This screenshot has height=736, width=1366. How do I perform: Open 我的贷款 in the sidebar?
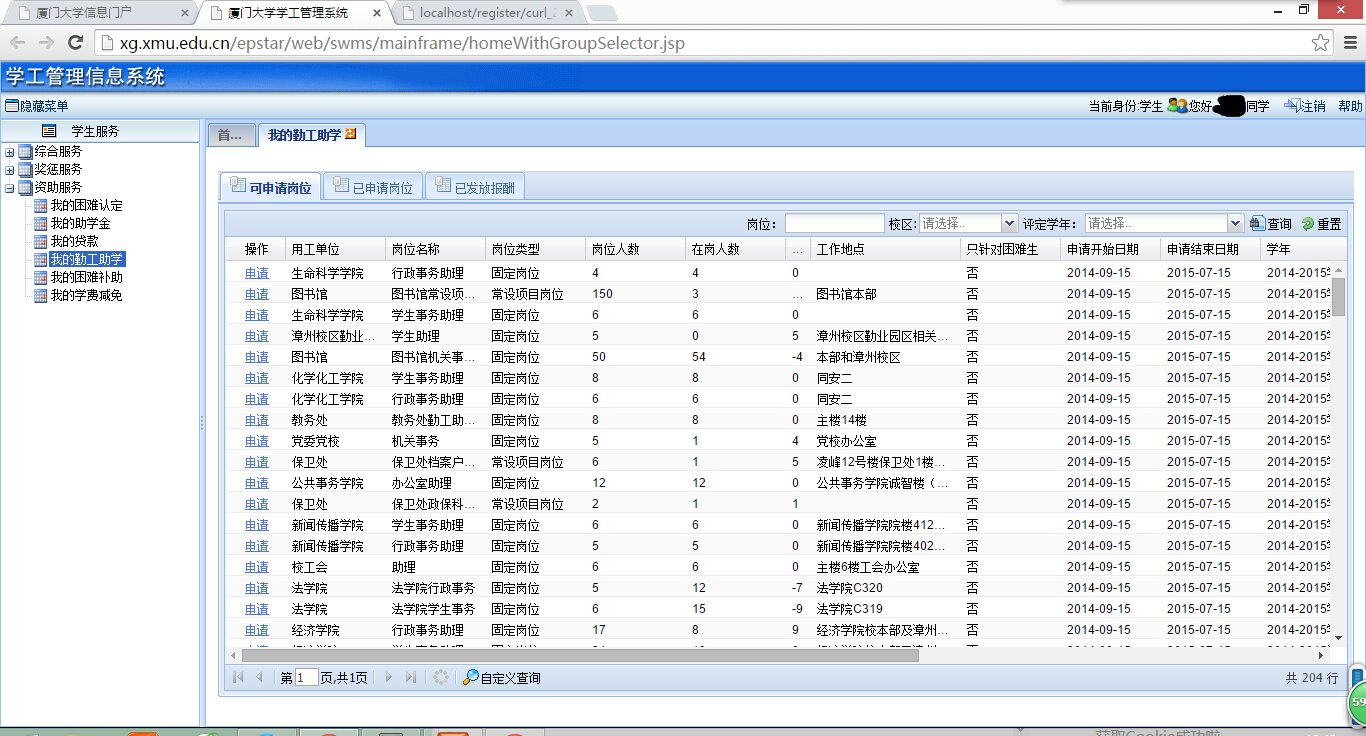pos(74,242)
